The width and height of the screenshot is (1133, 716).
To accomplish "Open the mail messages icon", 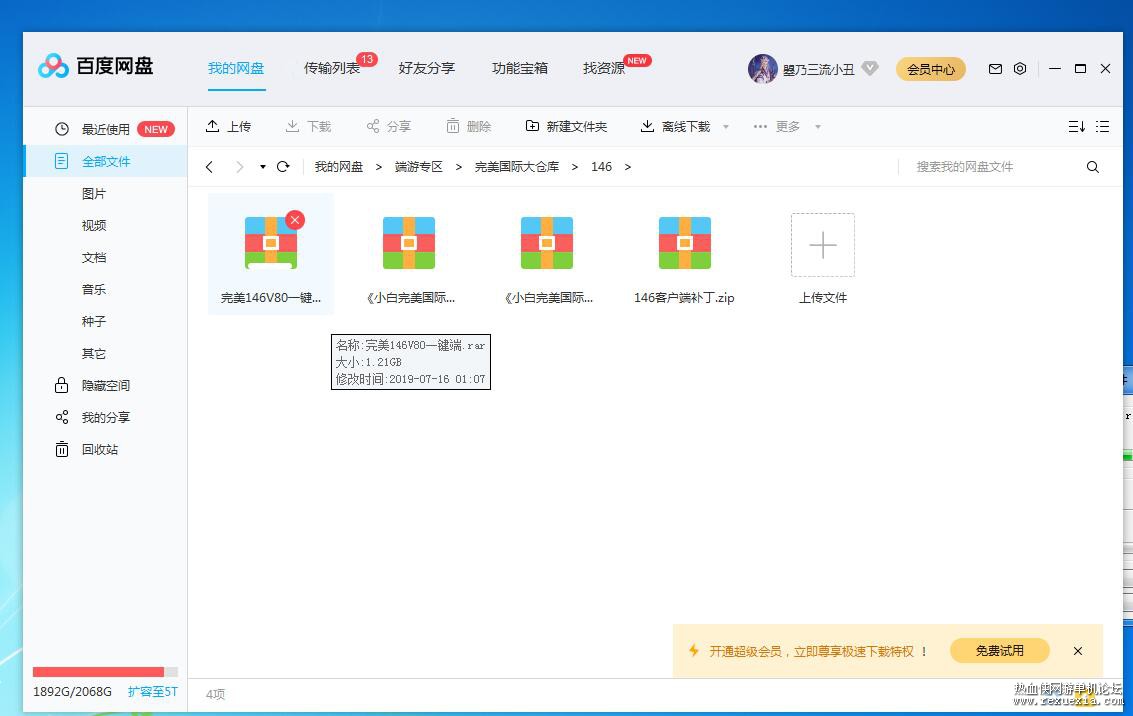I will point(995,69).
